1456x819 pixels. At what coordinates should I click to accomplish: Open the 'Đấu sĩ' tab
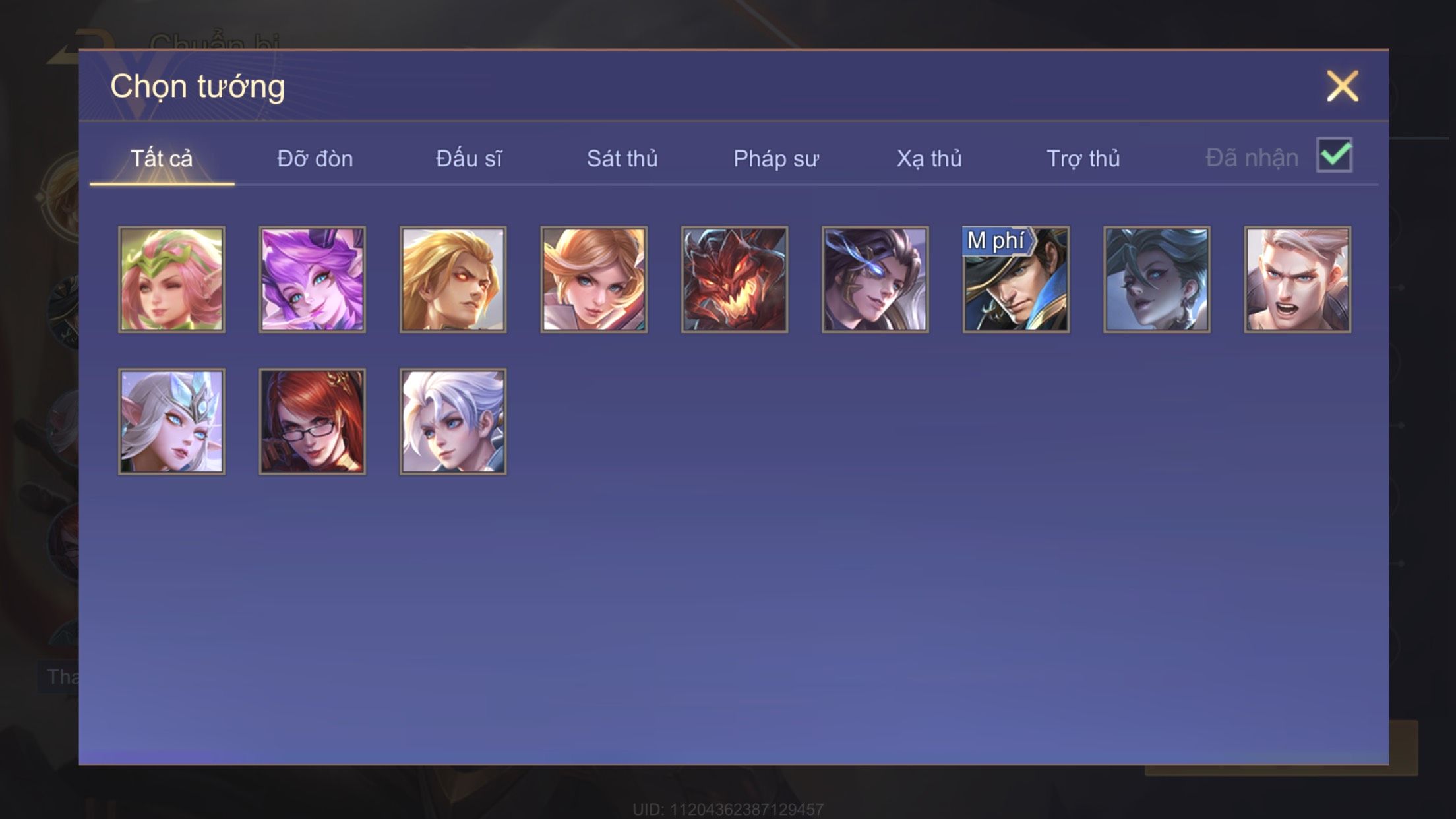click(x=469, y=158)
